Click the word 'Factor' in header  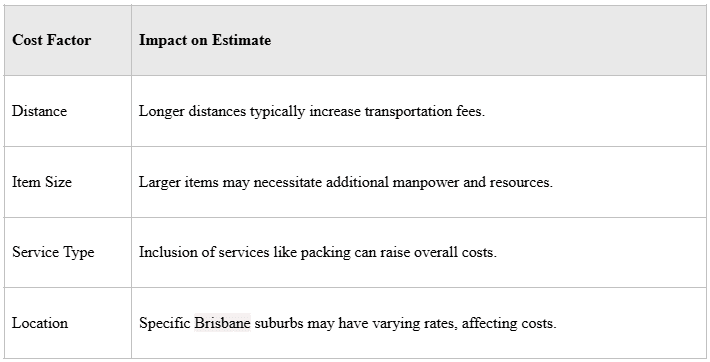[70, 40]
